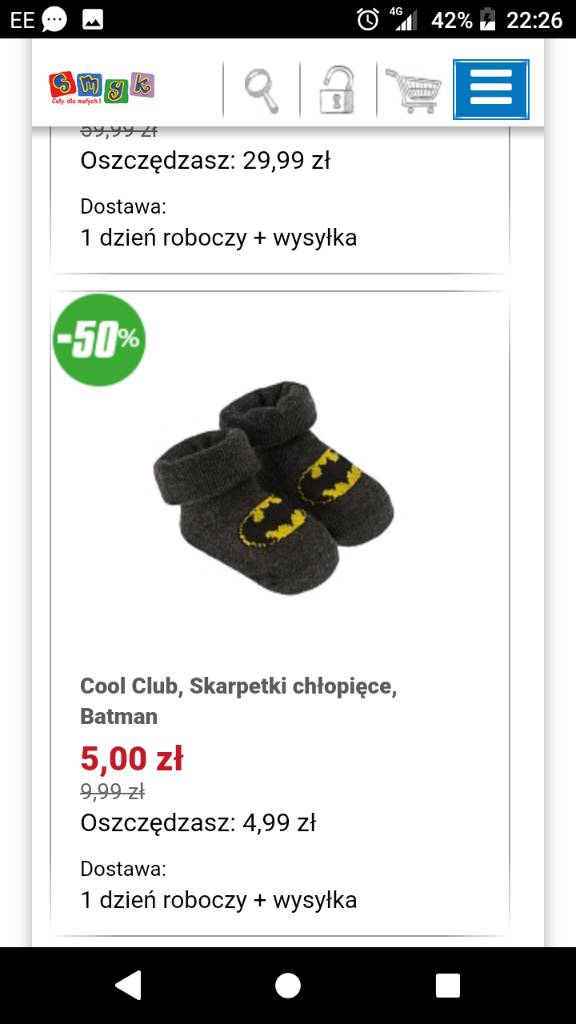Expand the blue hamburger menu
This screenshot has width=576, height=1024.
(x=491, y=89)
